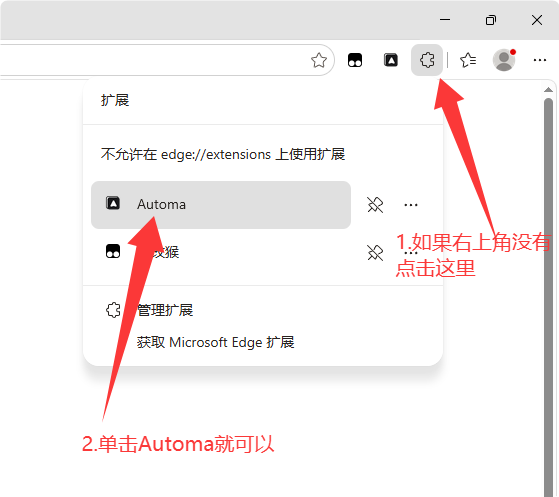The image size is (559, 497).
Task: Open browser Settings and more menu
Action: click(540, 60)
